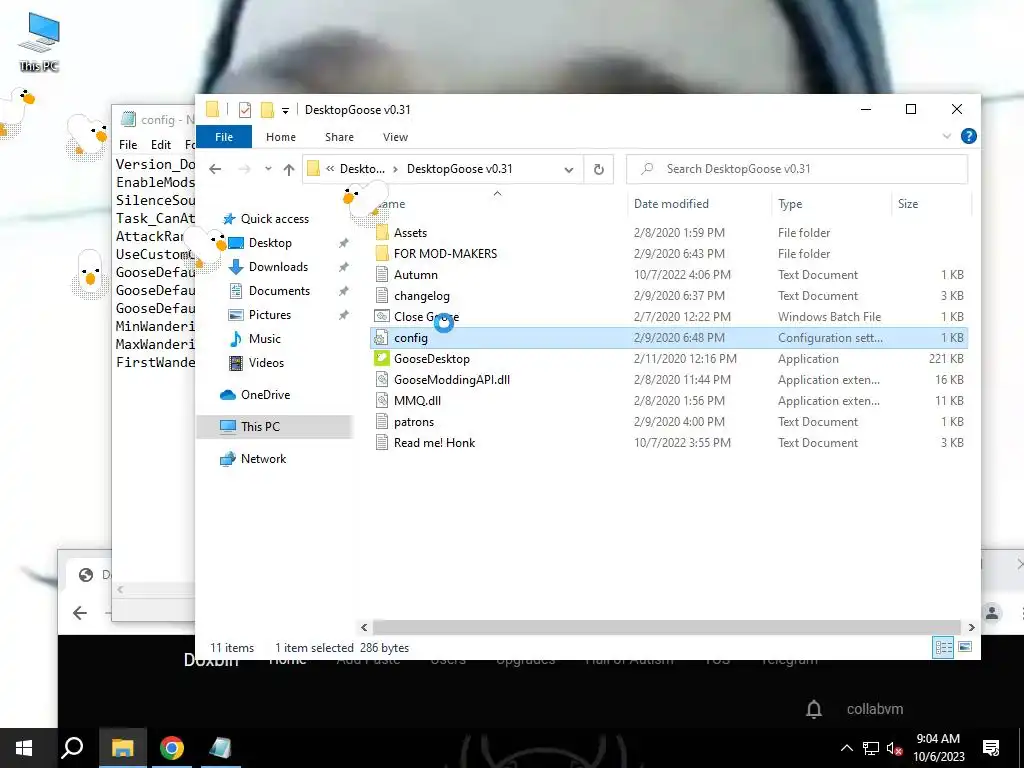The height and width of the screenshot is (768, 1024).
Task: Click DesktopGoose v0.31 breadcrumb segment
Action: 460,169
